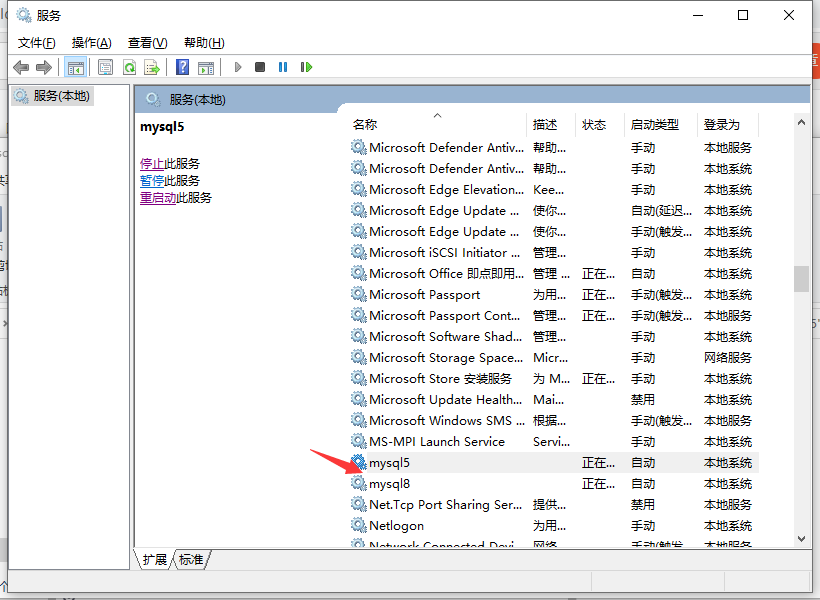Image resolution: width=820 pixels, height=600 pixels.
Task: Select Microsoft Office 即点即用 service
Action: (x=553, y=274)
